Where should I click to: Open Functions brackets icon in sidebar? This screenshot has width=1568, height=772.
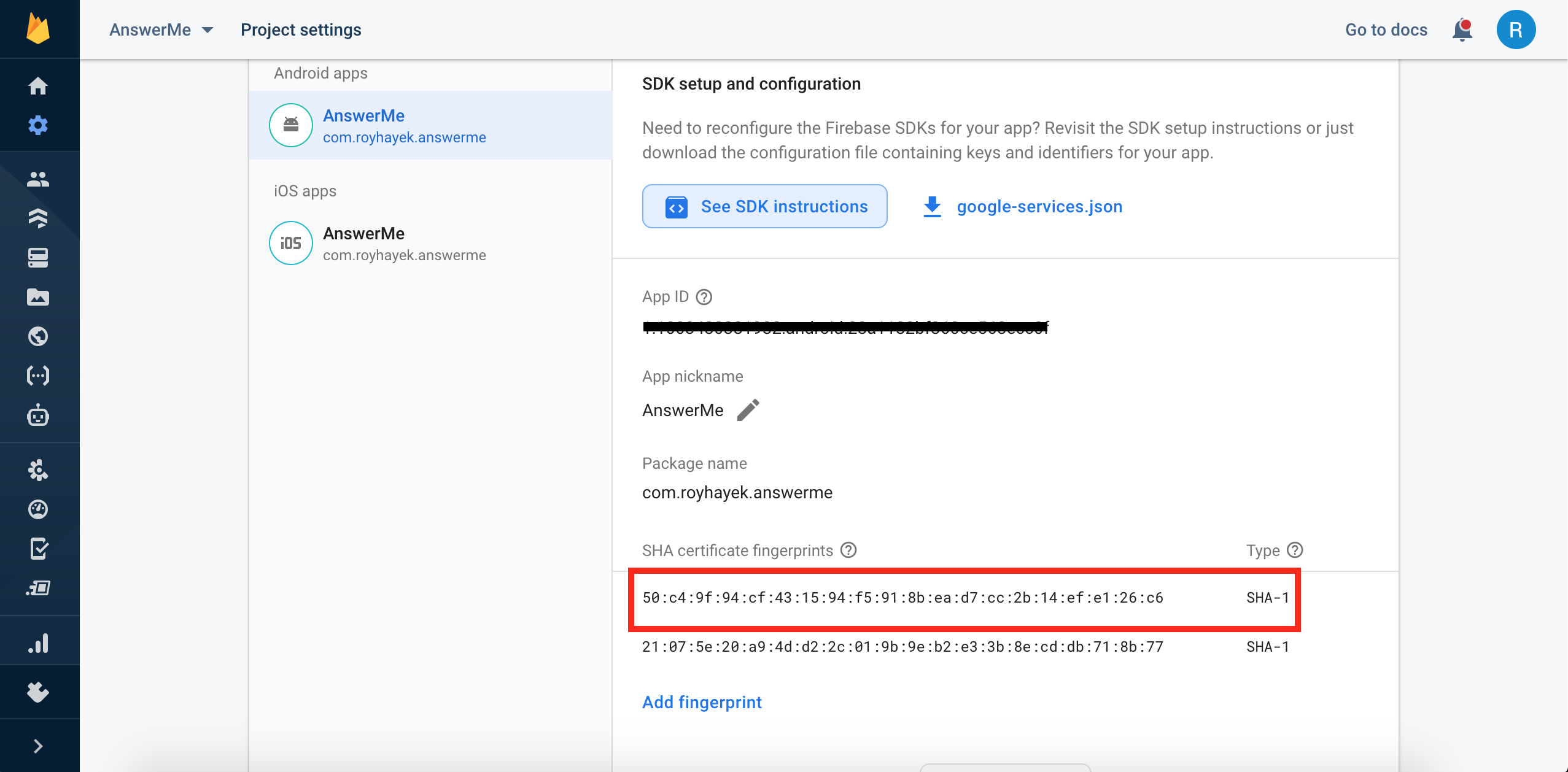tap(38, 376)
